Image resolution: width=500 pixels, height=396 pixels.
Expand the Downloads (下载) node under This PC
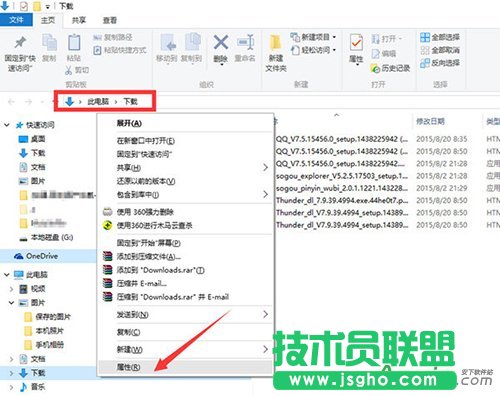click(x=12, y=373)
